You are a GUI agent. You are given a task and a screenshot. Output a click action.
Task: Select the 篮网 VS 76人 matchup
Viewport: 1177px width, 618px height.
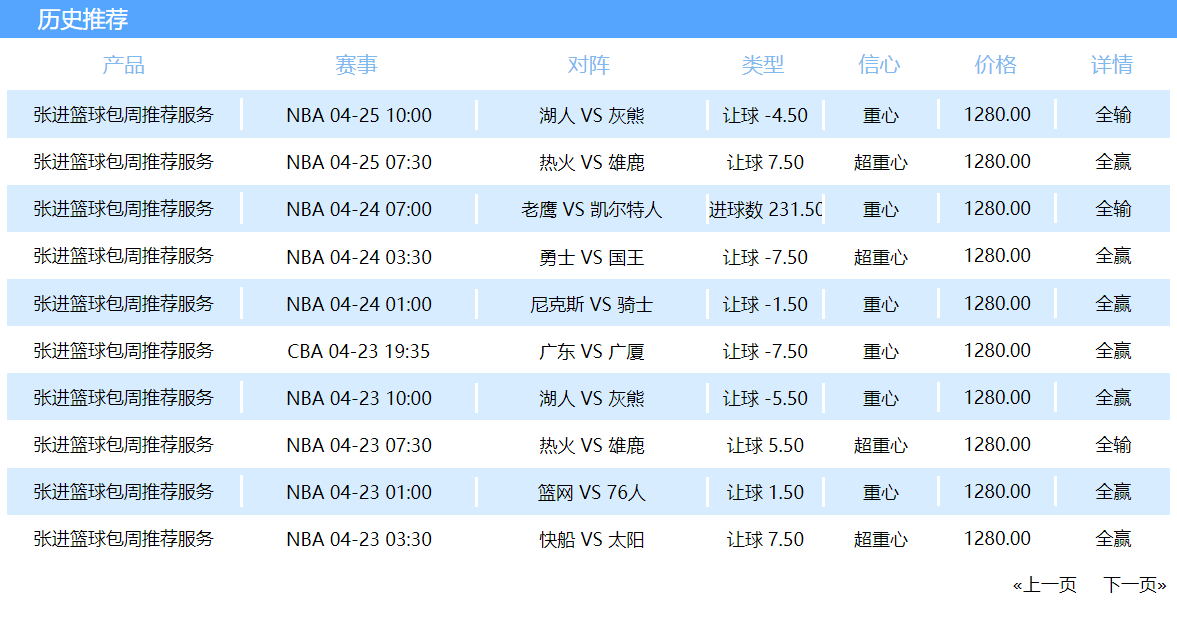pyautogui.click(x=592, y=493)
